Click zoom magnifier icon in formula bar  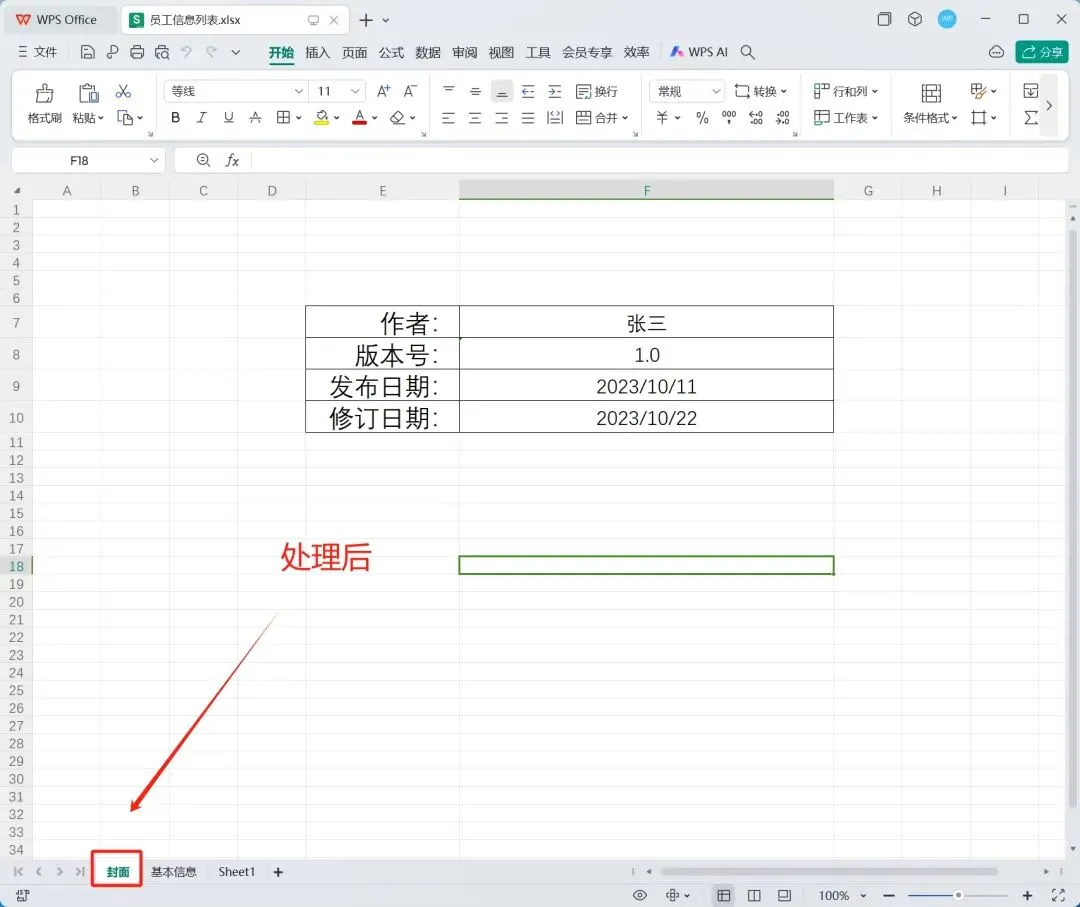pos(203,160)
